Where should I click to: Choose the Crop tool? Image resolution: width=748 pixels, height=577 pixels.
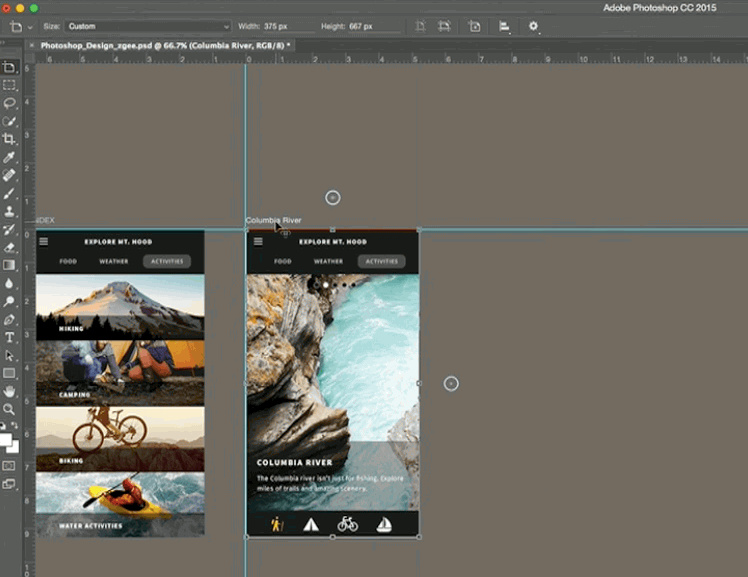point(10,139)
